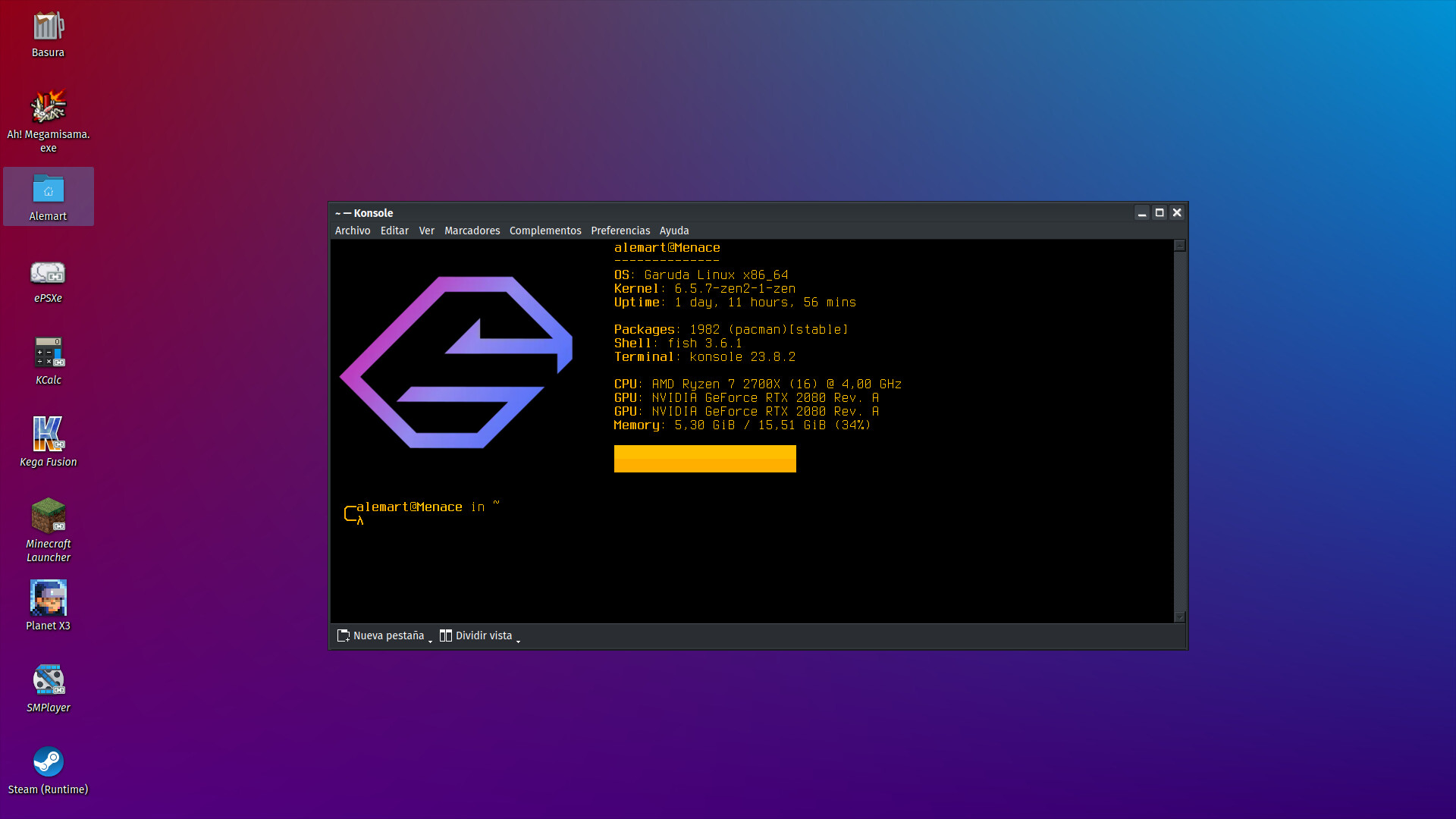Open the Basura trash icon
Viewport: 1456px width, 819px height.
click(x=48, y=34)
